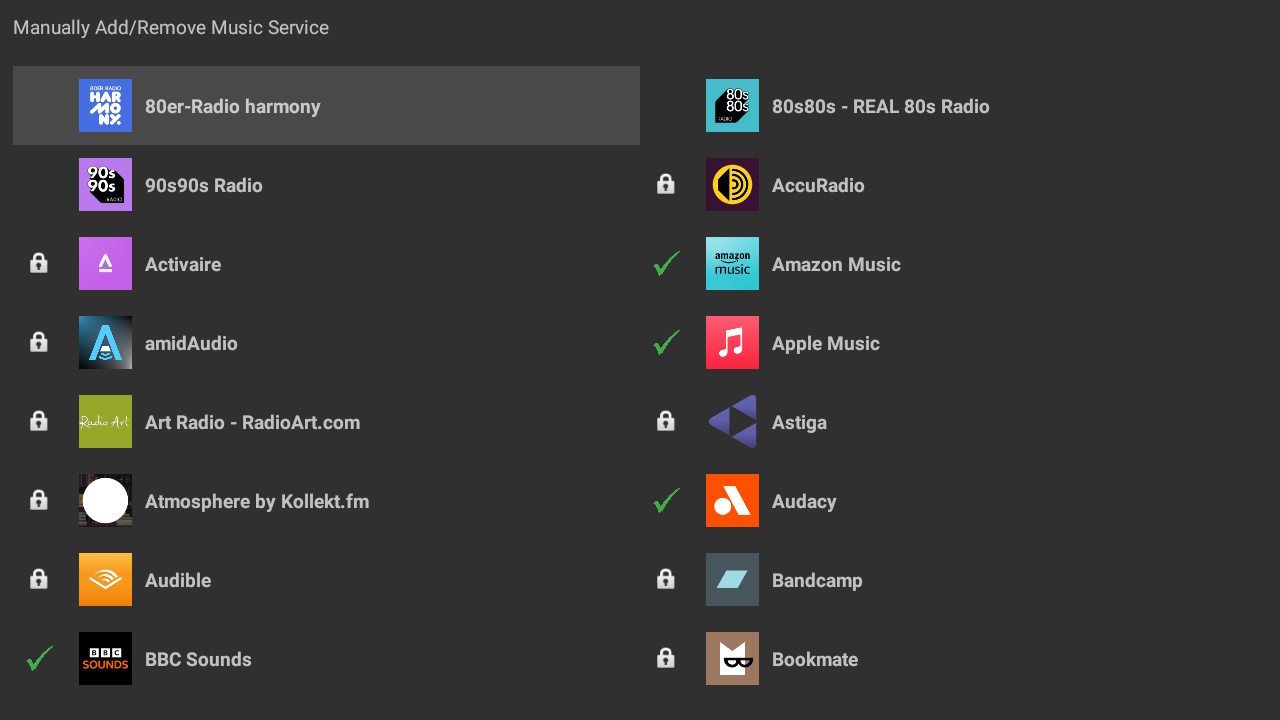Select the amidAudio list entry
The width and height of the screenshot is (1280, 720).
(x=191, y=343)
